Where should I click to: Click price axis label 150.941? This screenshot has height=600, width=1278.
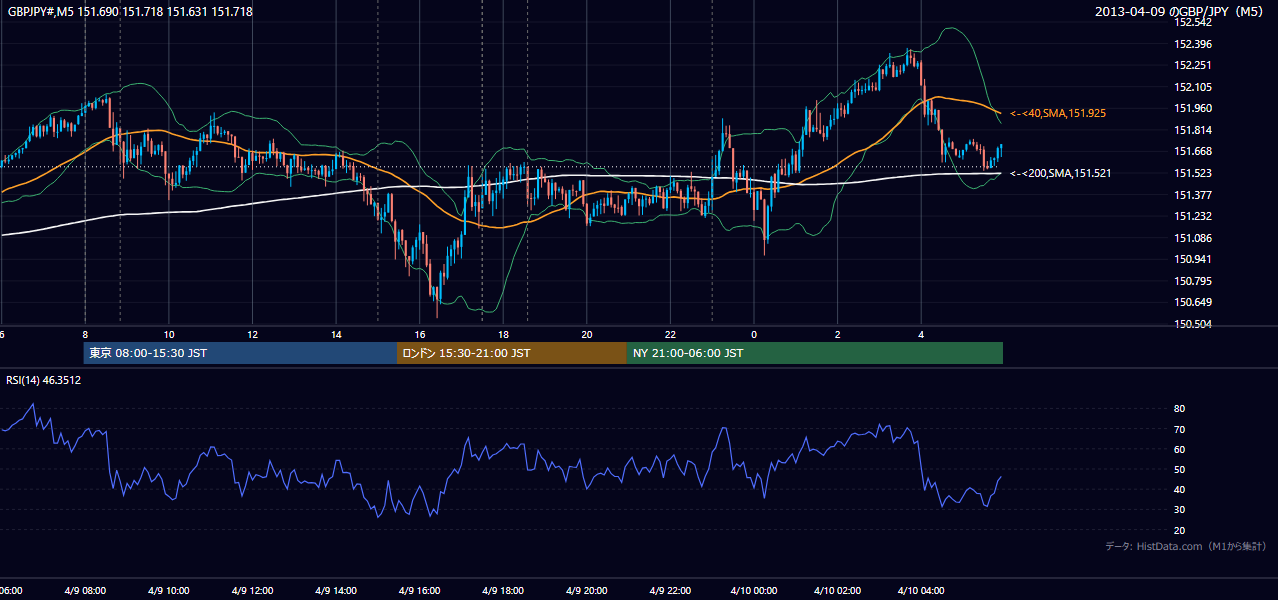click(1193, 259)
